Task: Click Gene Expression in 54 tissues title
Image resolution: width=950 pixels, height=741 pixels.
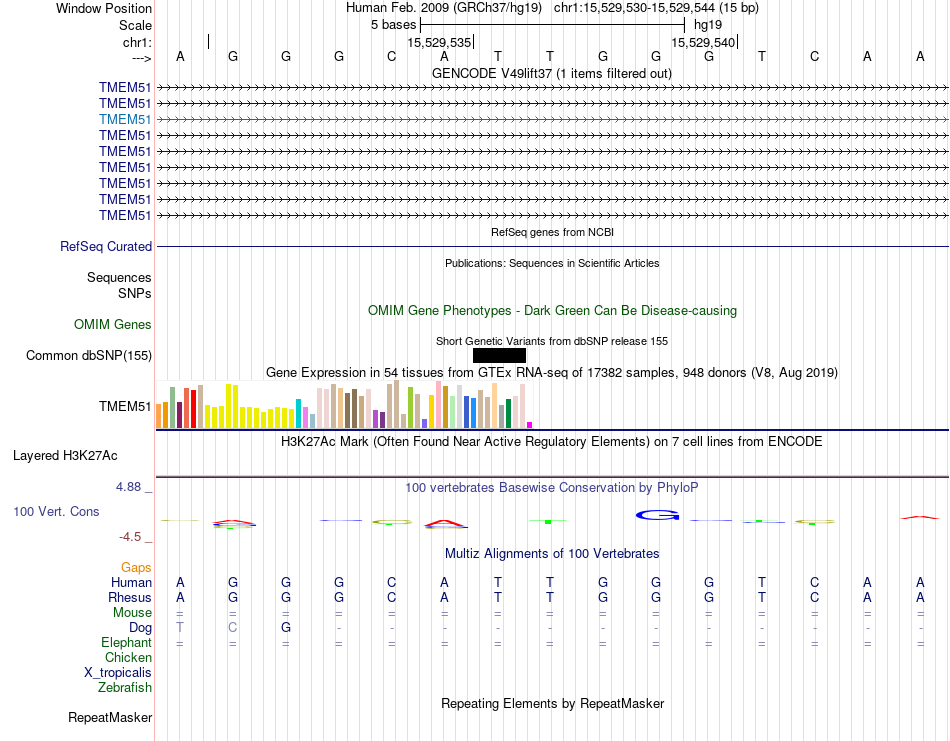Action: (x=552, y=373)
